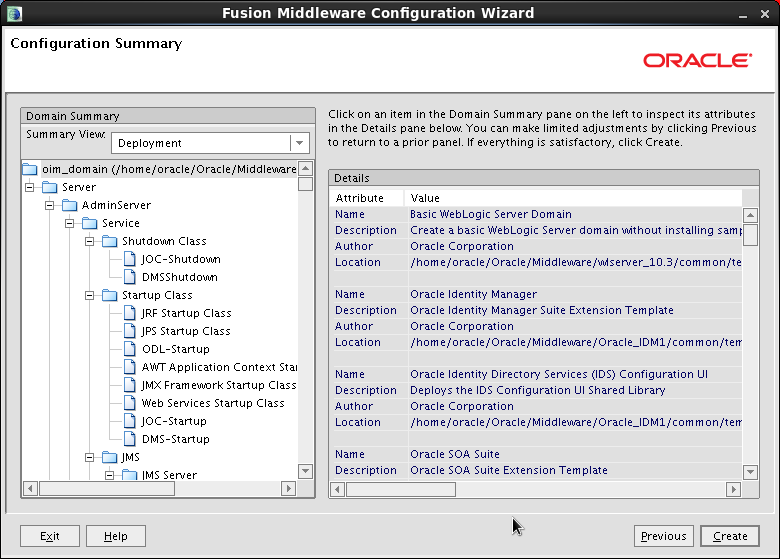Select DMS-Startup tree item
Viewport: 780px width, 559px height.
click(x=176, y=439)
